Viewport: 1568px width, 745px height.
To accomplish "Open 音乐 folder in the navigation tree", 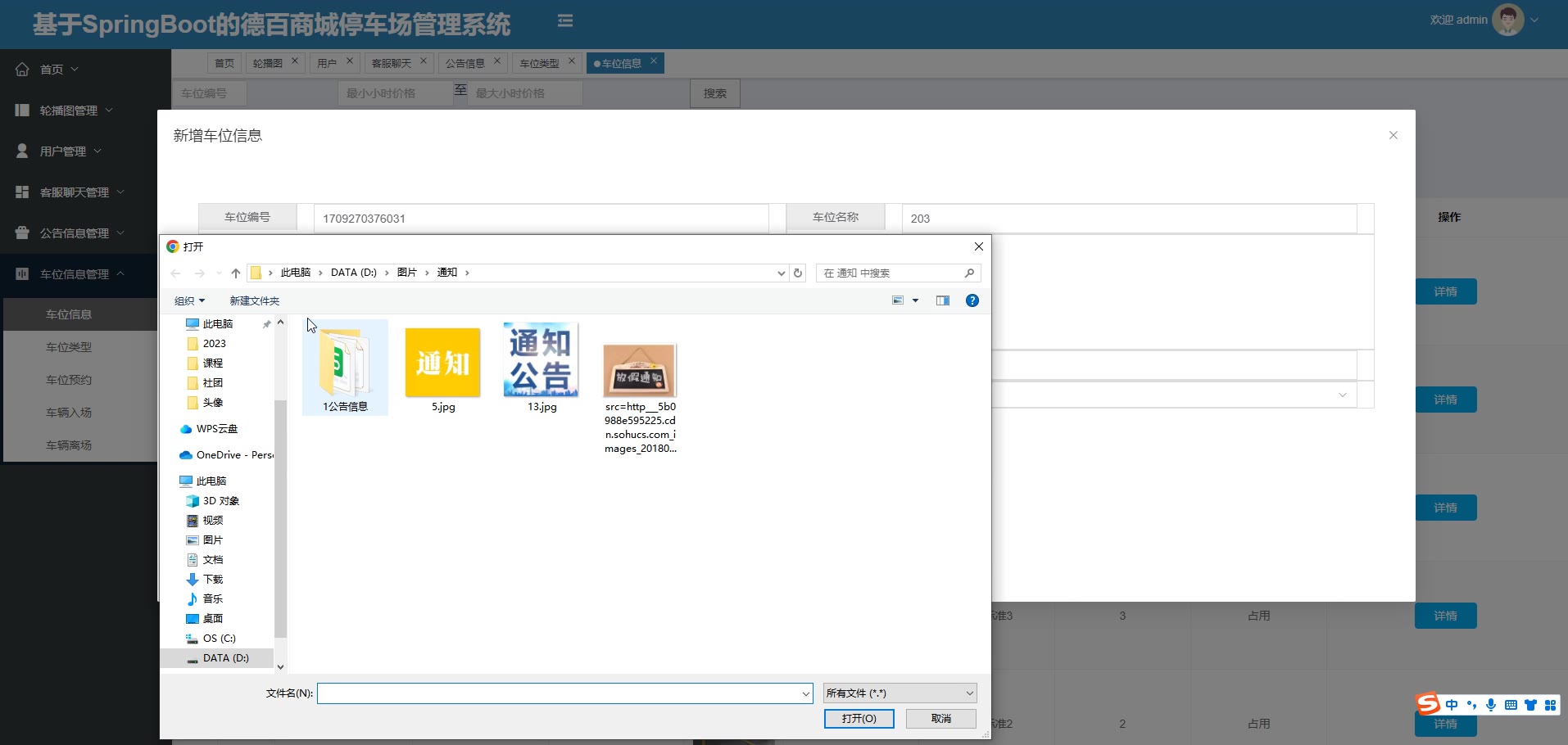I will (x=205, y=599).
